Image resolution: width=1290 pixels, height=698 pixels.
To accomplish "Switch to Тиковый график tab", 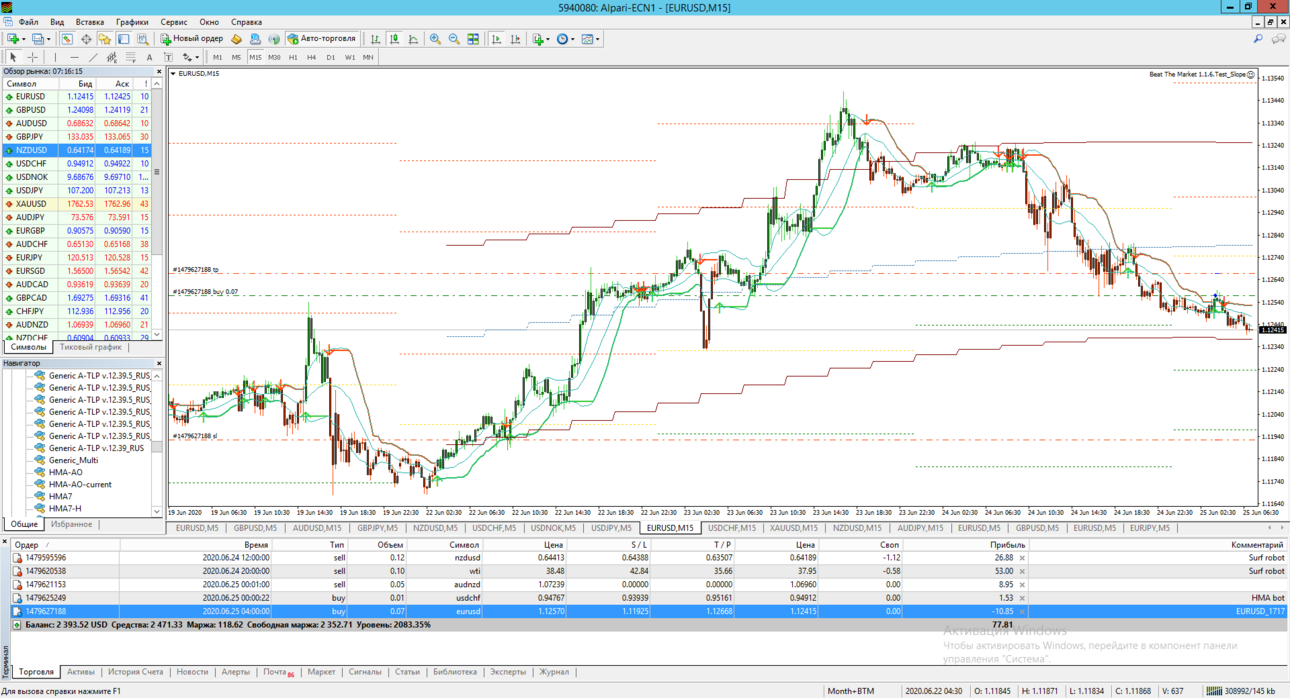I will tap(91, 348).
